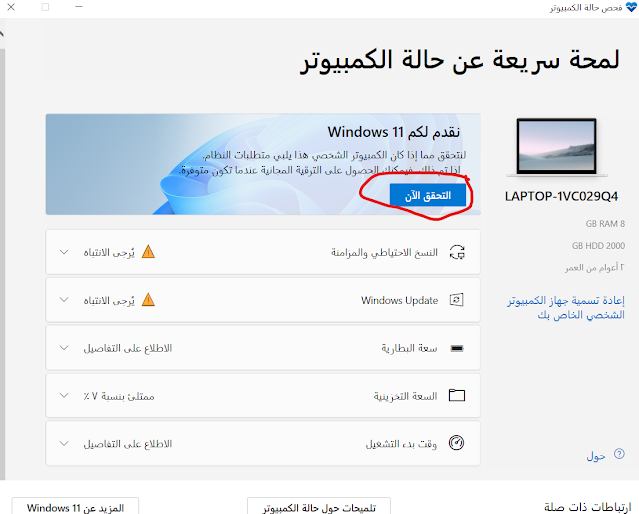Close the PC Health Check window
Image resolution: width=639 pixels, height=514 pixels.
tap(11, 7)
